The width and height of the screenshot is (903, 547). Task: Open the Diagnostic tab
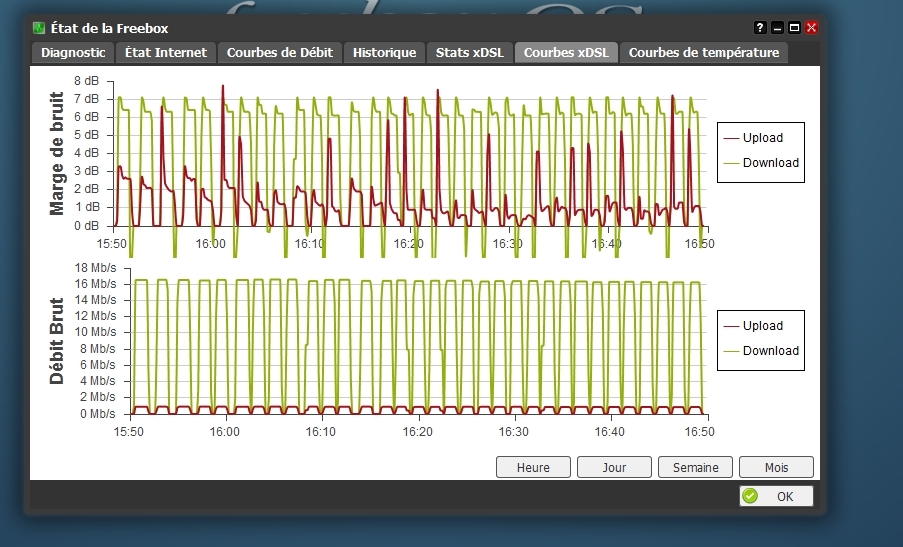coord(73,52)
